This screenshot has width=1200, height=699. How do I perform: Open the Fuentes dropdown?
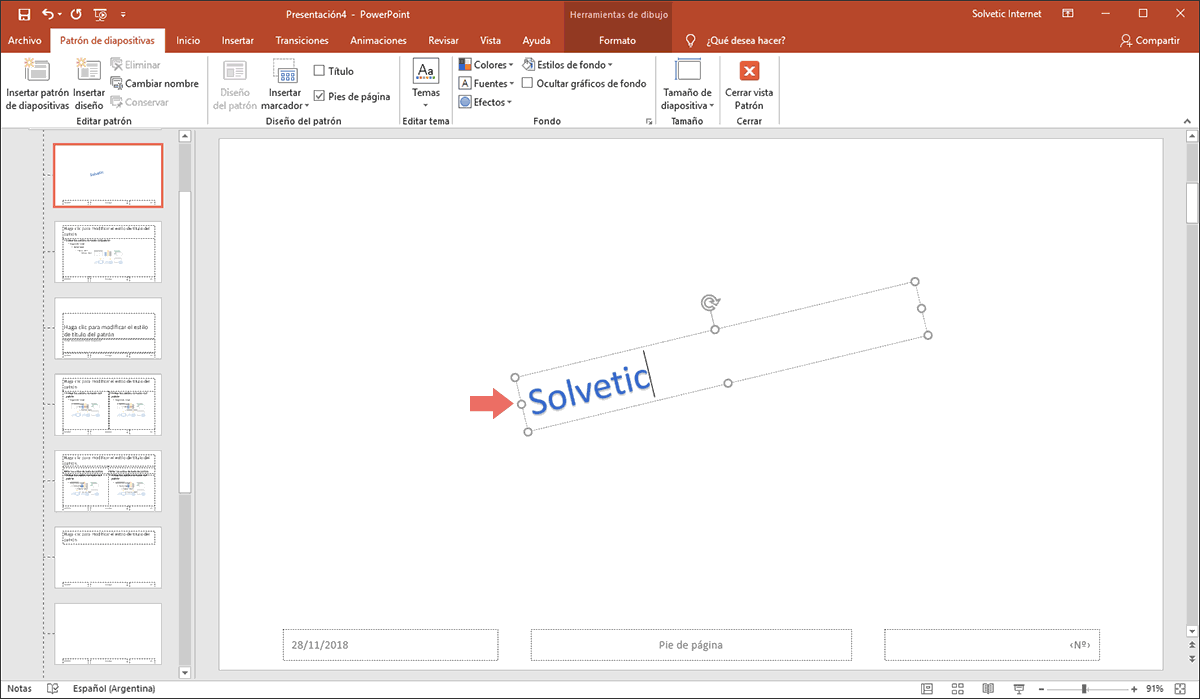pyautogui.click(x=486, y=83)
